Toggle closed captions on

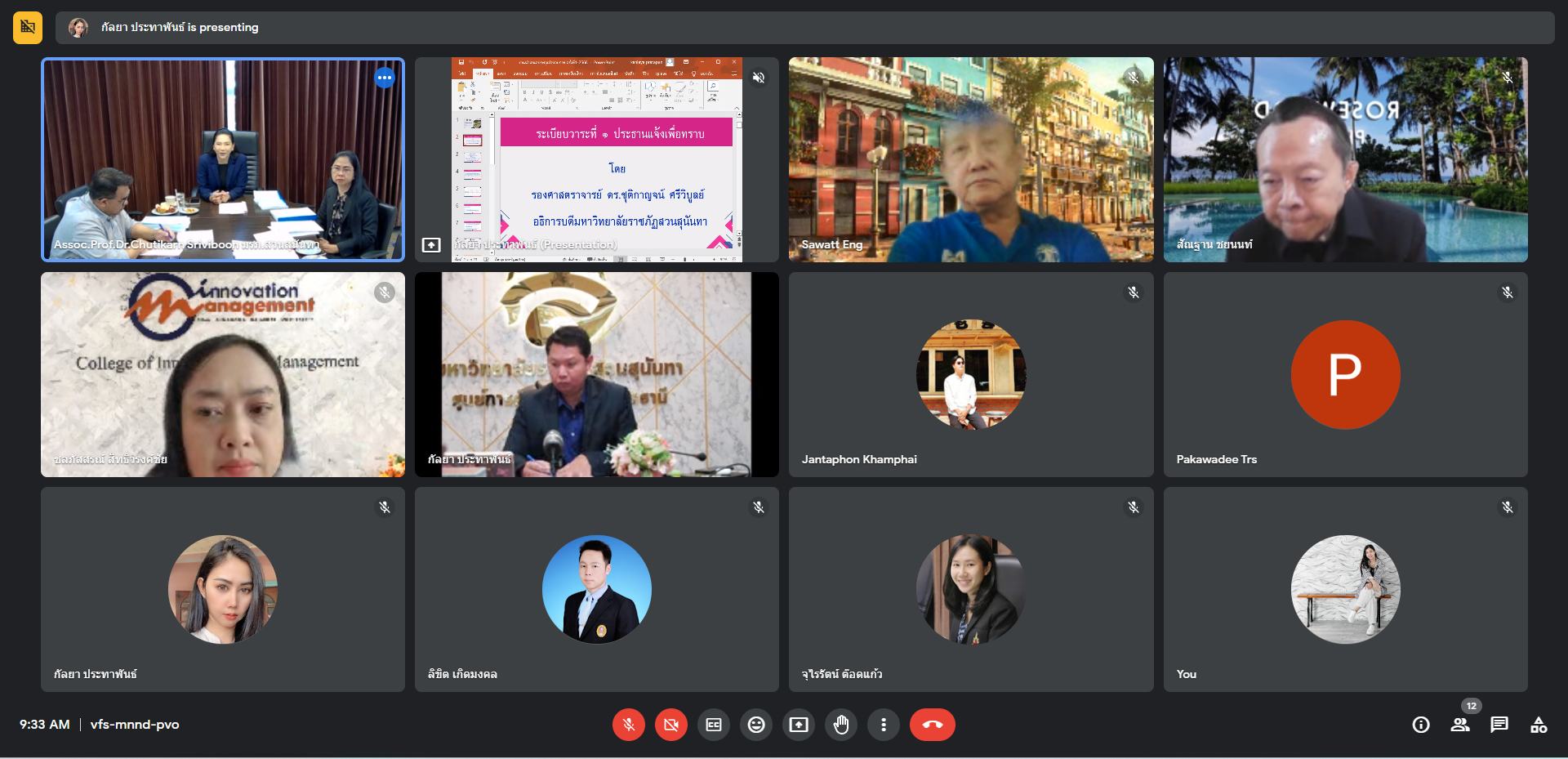tap(714, 725)
